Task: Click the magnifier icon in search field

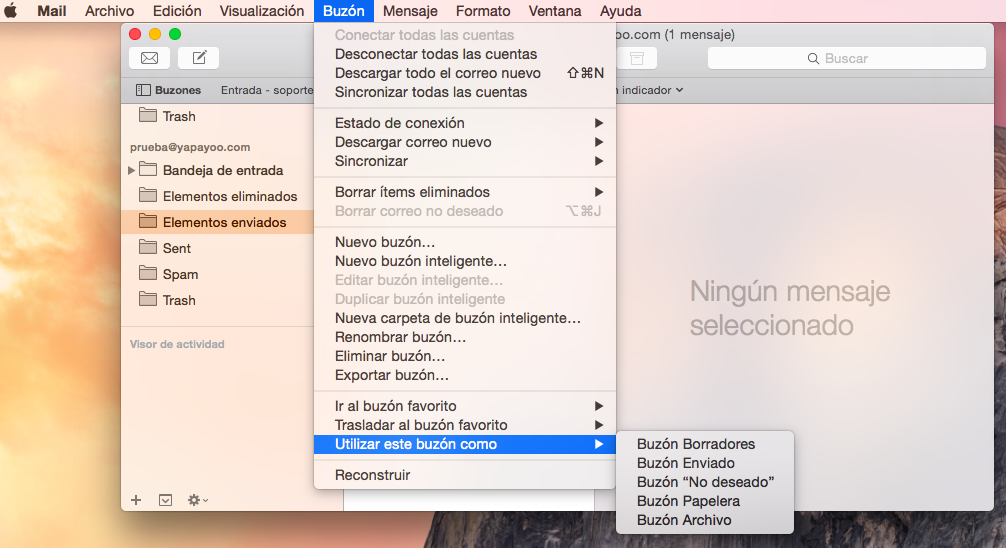Action: 813,58
